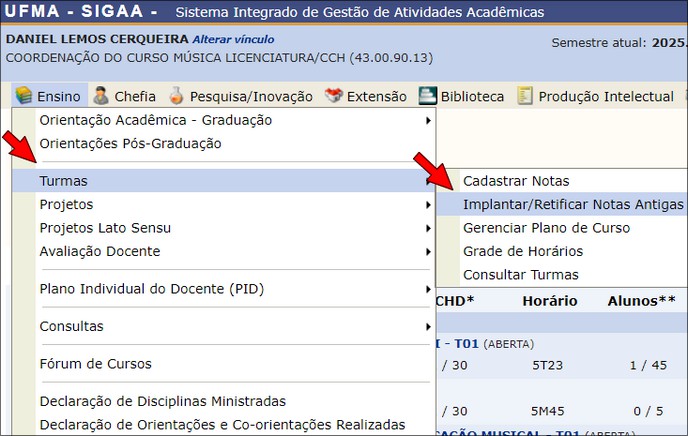Click the Extensão handshake icon

pyautogui.click(x=333, y=97)
